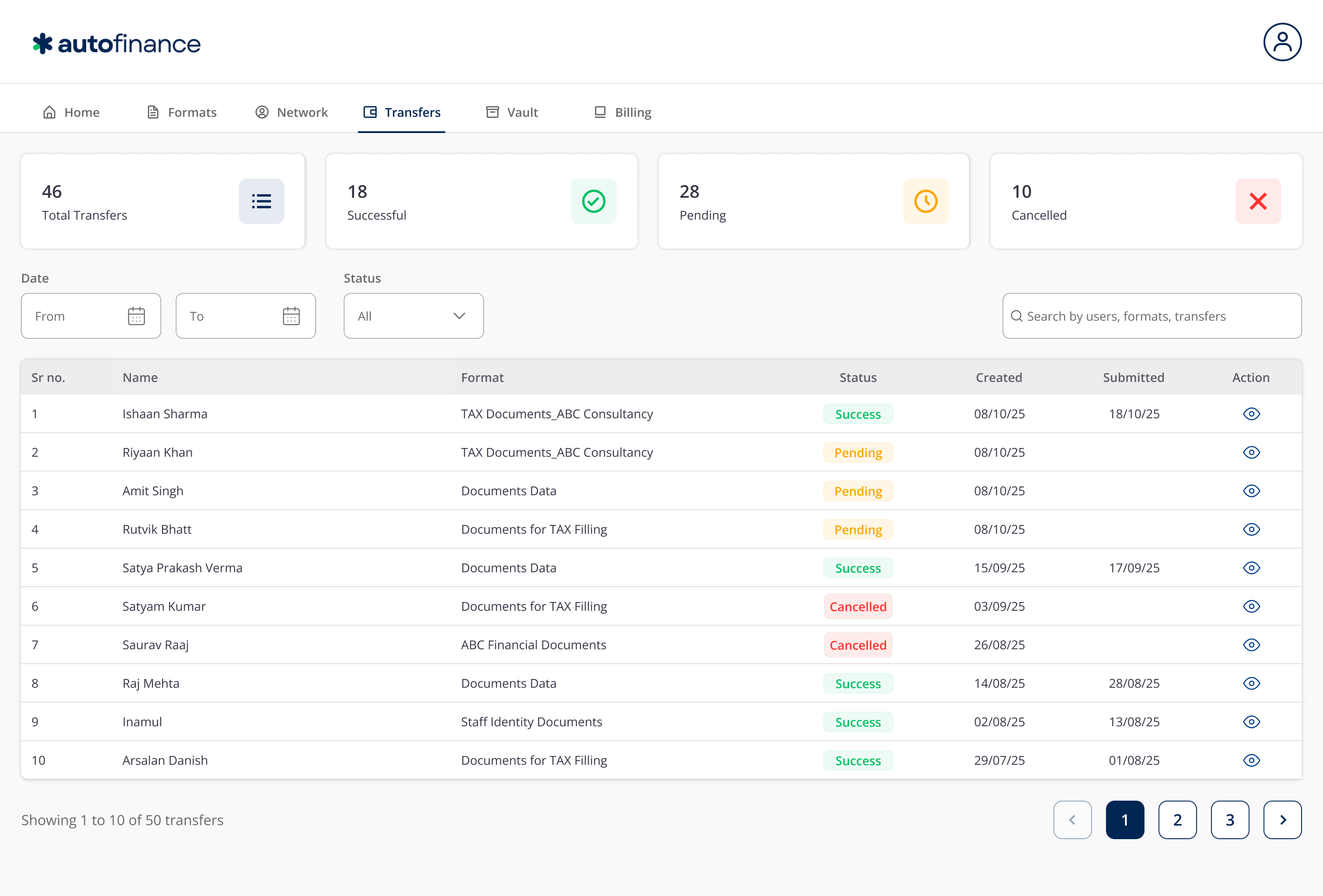The image size is (1323, 896).
Task: View Satya Prakash Verma's transfer eye icon
Action: point(1251,568)
